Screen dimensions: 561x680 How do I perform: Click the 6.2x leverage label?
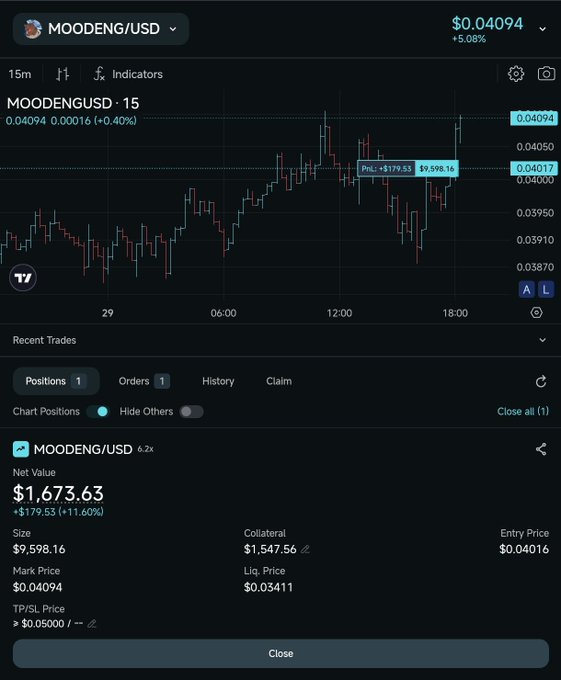pyautogui.click(x=145, y=449)
